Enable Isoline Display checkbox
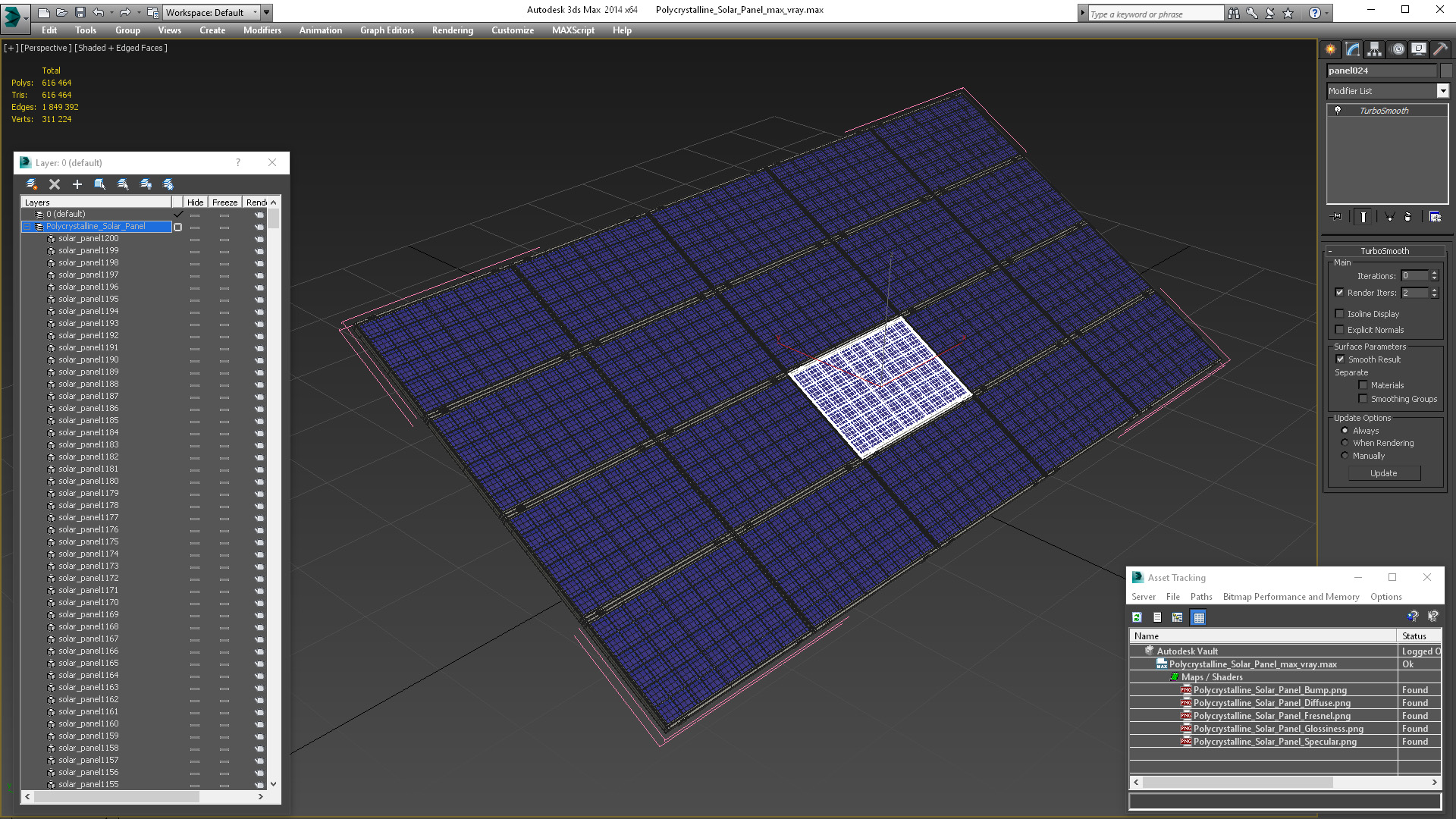The image size is (1456, 819). tap(1339, 314)
